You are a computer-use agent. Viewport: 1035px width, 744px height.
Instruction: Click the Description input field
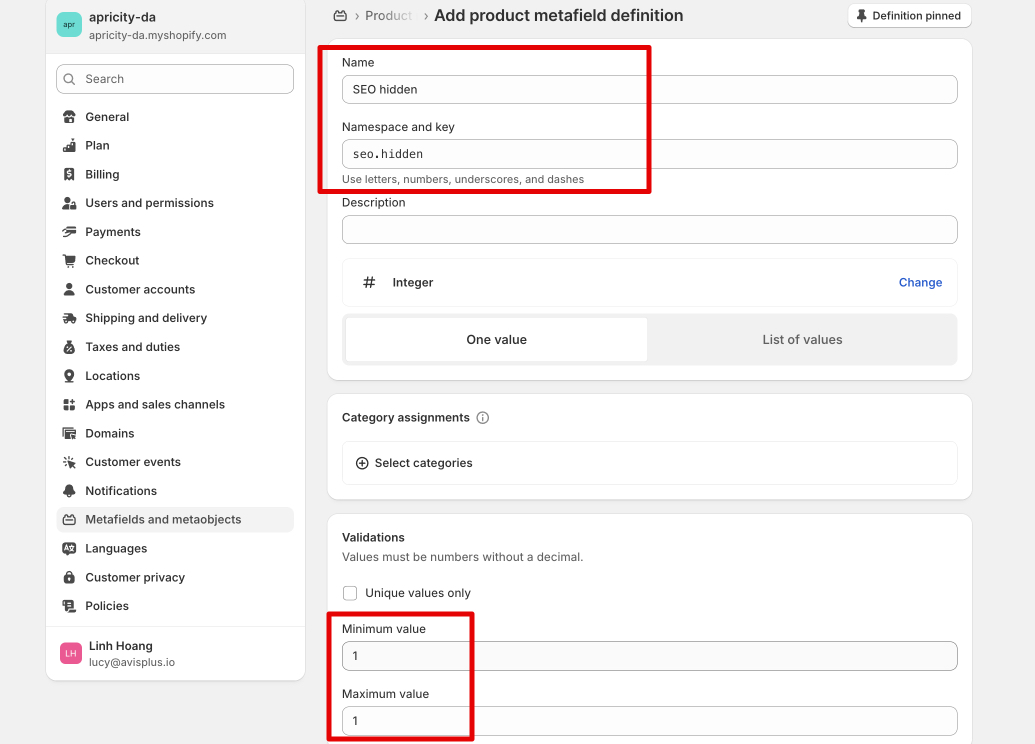649,230
